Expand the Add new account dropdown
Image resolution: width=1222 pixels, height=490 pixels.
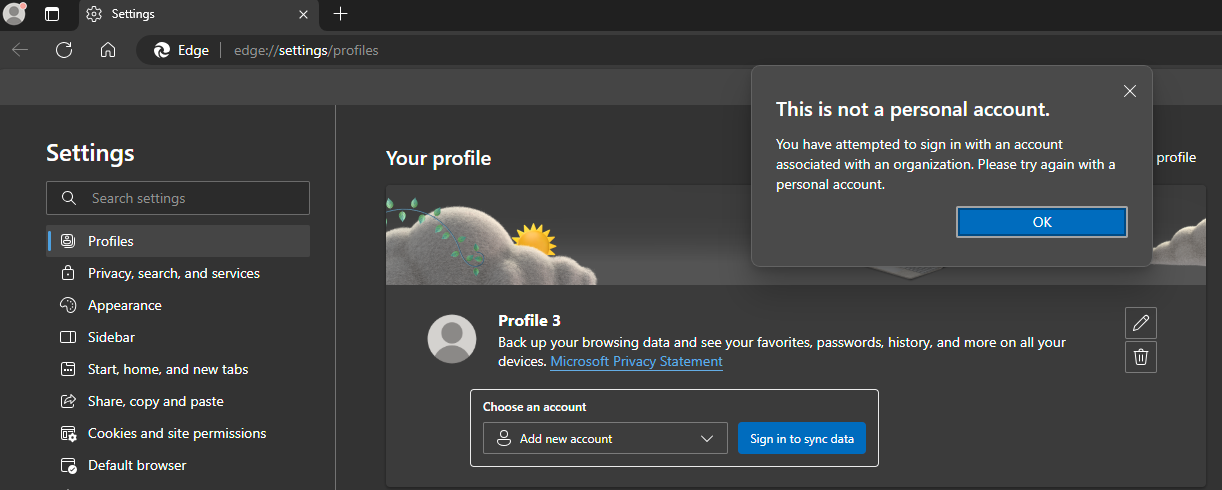(x=605, y=438)
